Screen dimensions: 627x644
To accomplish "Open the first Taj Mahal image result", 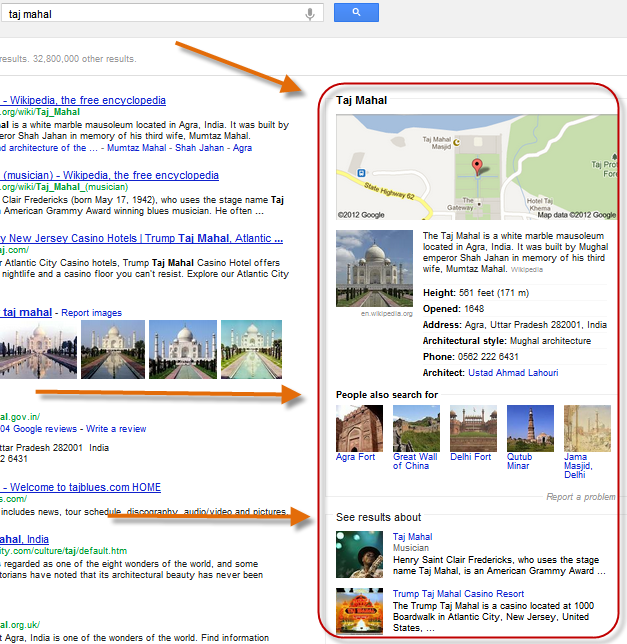I will [x=38, y=349].
